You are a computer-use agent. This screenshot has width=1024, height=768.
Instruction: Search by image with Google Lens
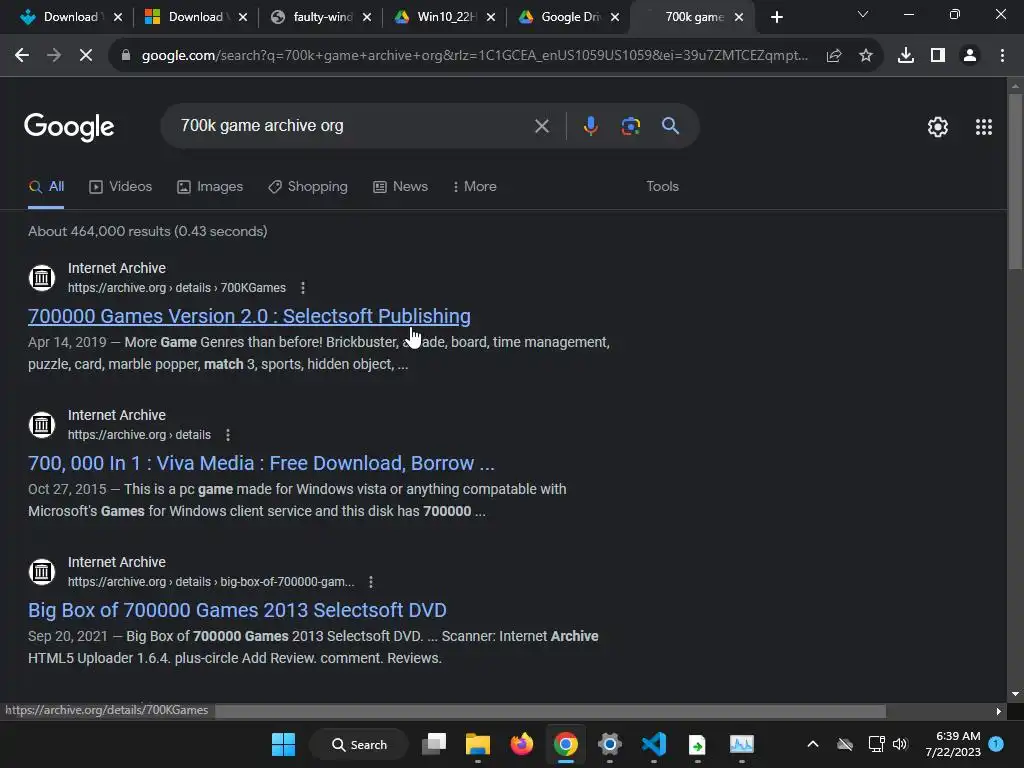pyautogui.click(x=630, y=126)
